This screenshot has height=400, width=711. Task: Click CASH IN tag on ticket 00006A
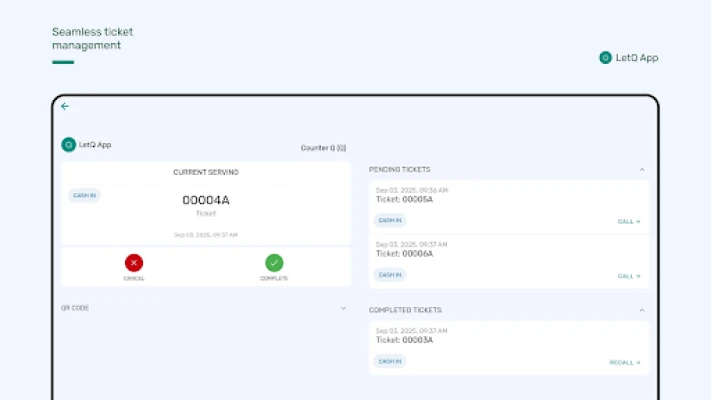pyautogui.click(x=390, y=274)
